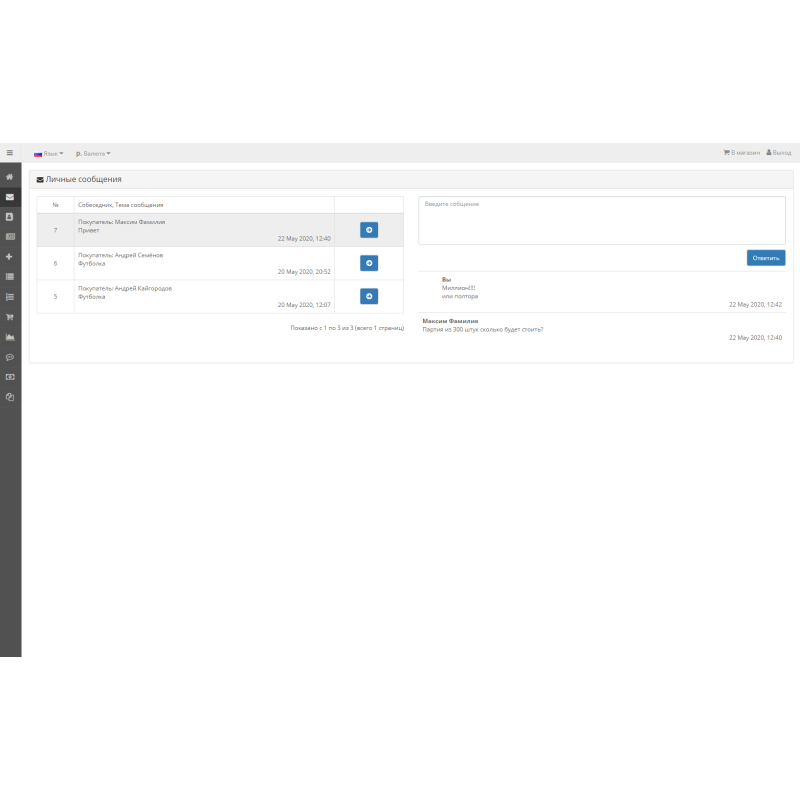Toggle the hamburger sidebar menu
The image size is (800, 800).
click(10, 153)
